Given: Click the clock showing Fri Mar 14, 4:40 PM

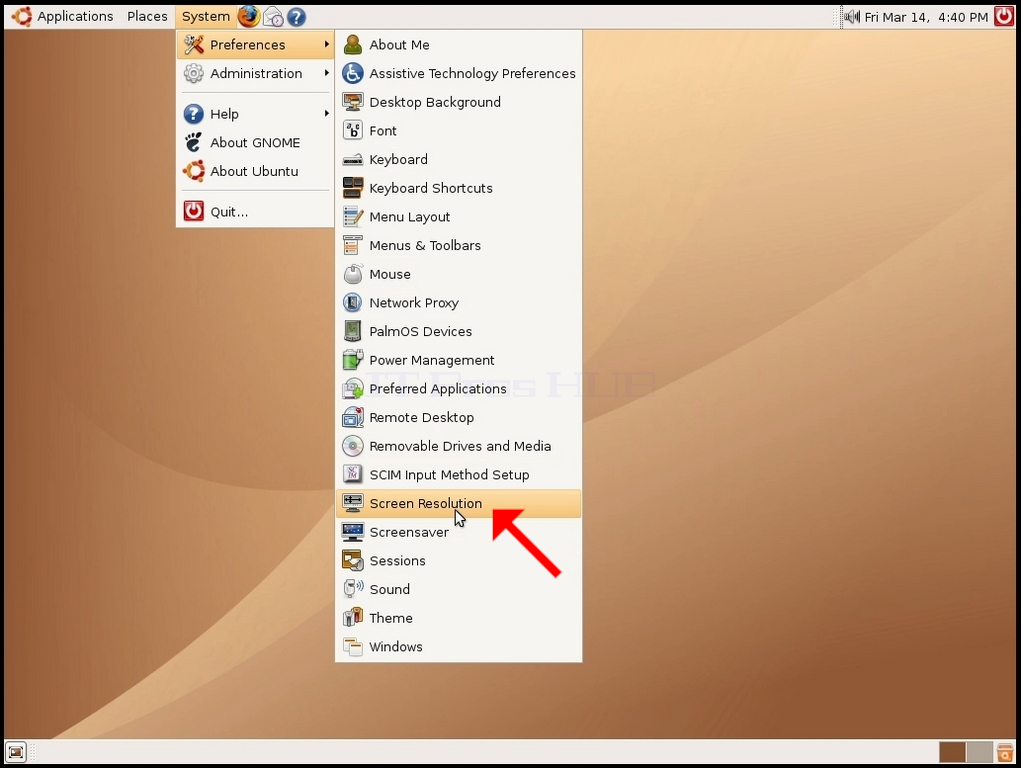Looking at the screenshot, I should (x=926, y=17).
